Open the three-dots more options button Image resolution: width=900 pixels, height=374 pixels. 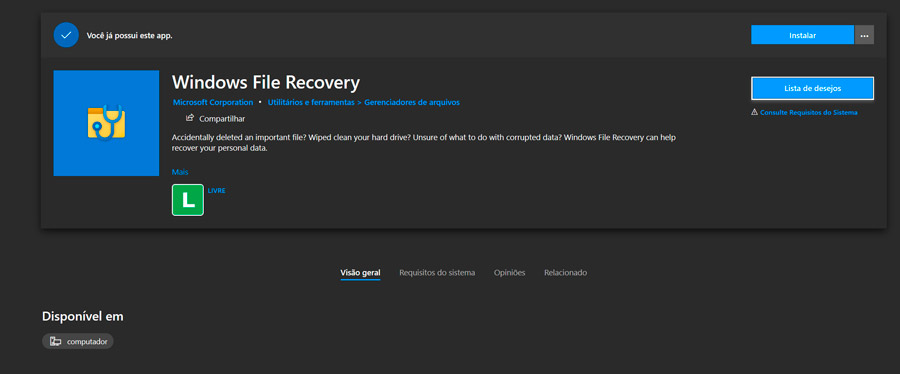tap(864, 35)
